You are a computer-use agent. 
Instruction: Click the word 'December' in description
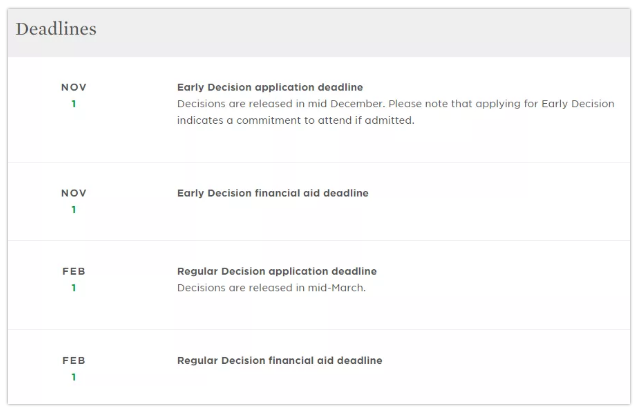coord(357,104)
